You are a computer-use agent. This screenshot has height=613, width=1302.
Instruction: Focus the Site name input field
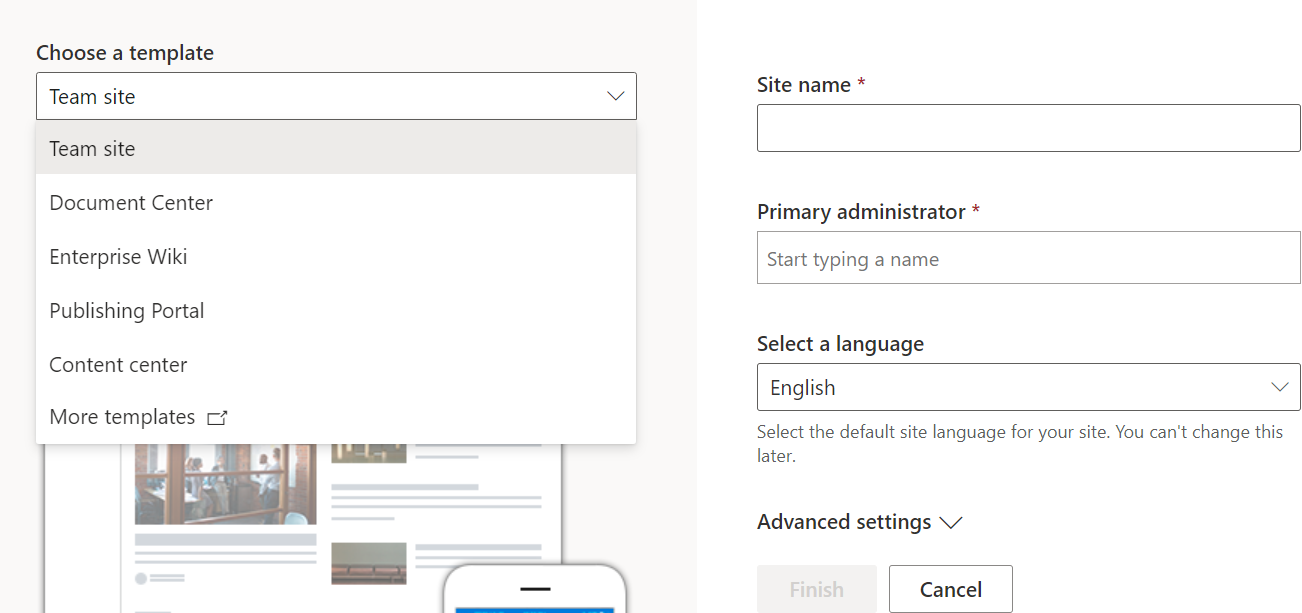click(1028, 128)
